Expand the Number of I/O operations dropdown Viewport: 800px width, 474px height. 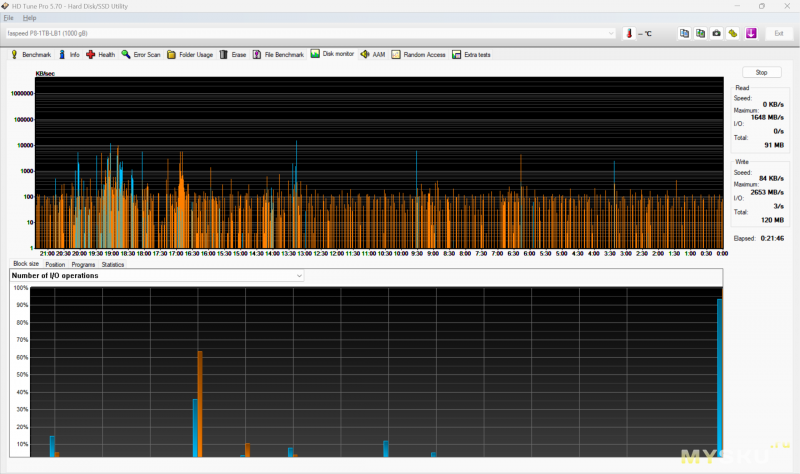pyautogui.click(x=298, y=275)
